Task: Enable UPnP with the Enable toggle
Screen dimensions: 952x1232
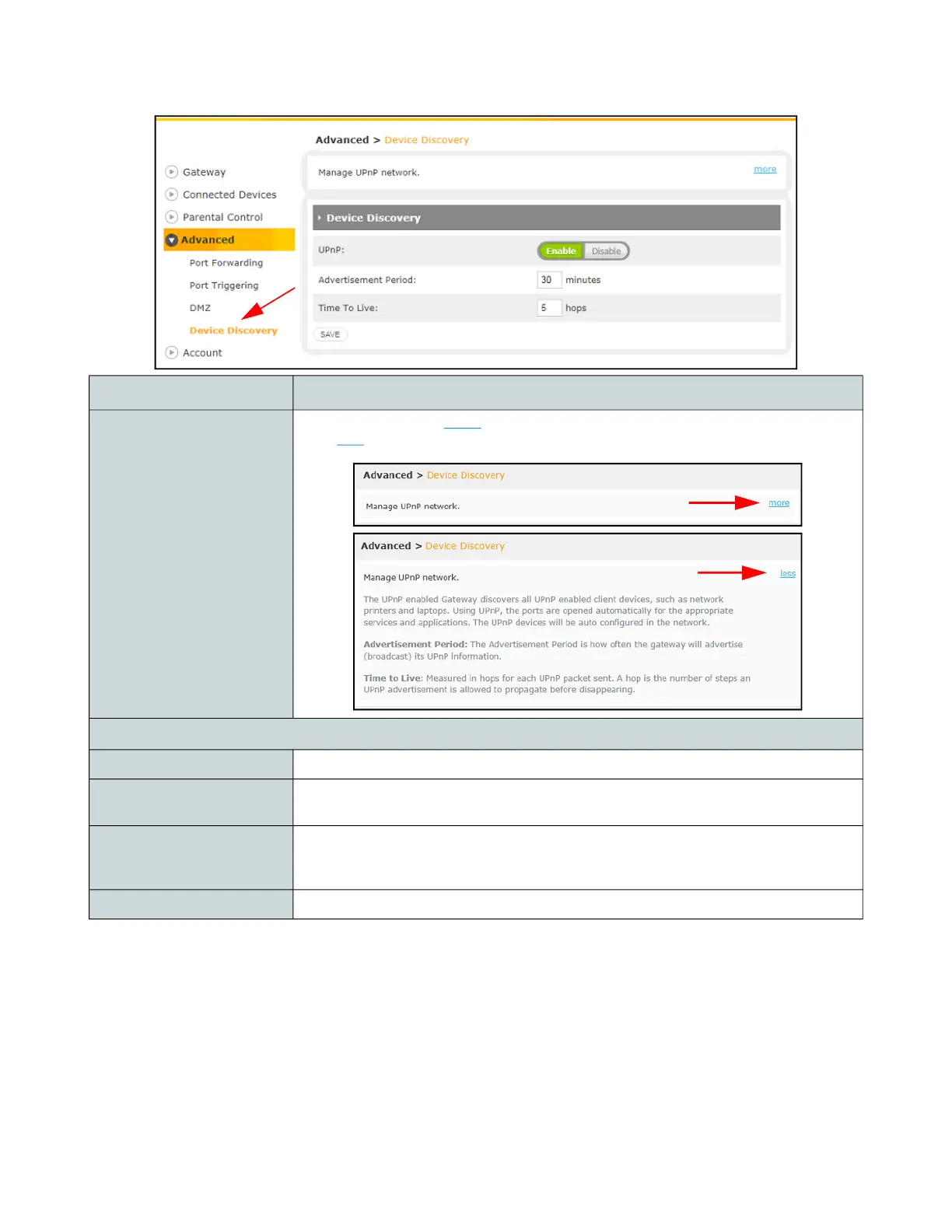Action: [561, 251]
